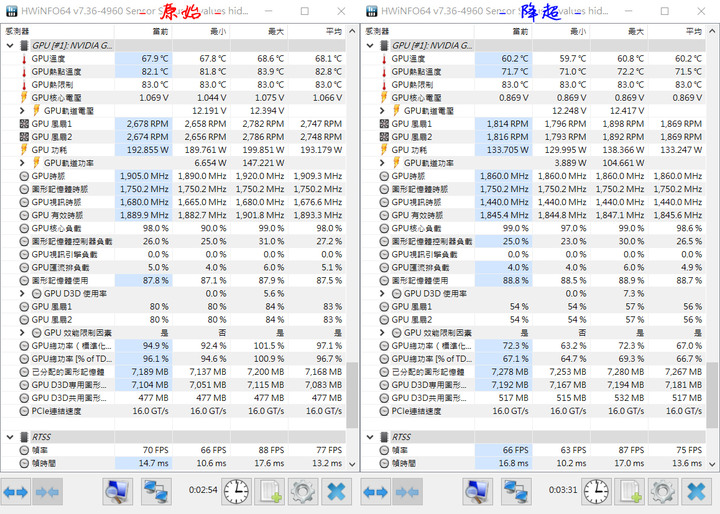Select PCIe連結速度 row in left window
720x514 pixels.
pyautogui.click(x=174, y=411)
